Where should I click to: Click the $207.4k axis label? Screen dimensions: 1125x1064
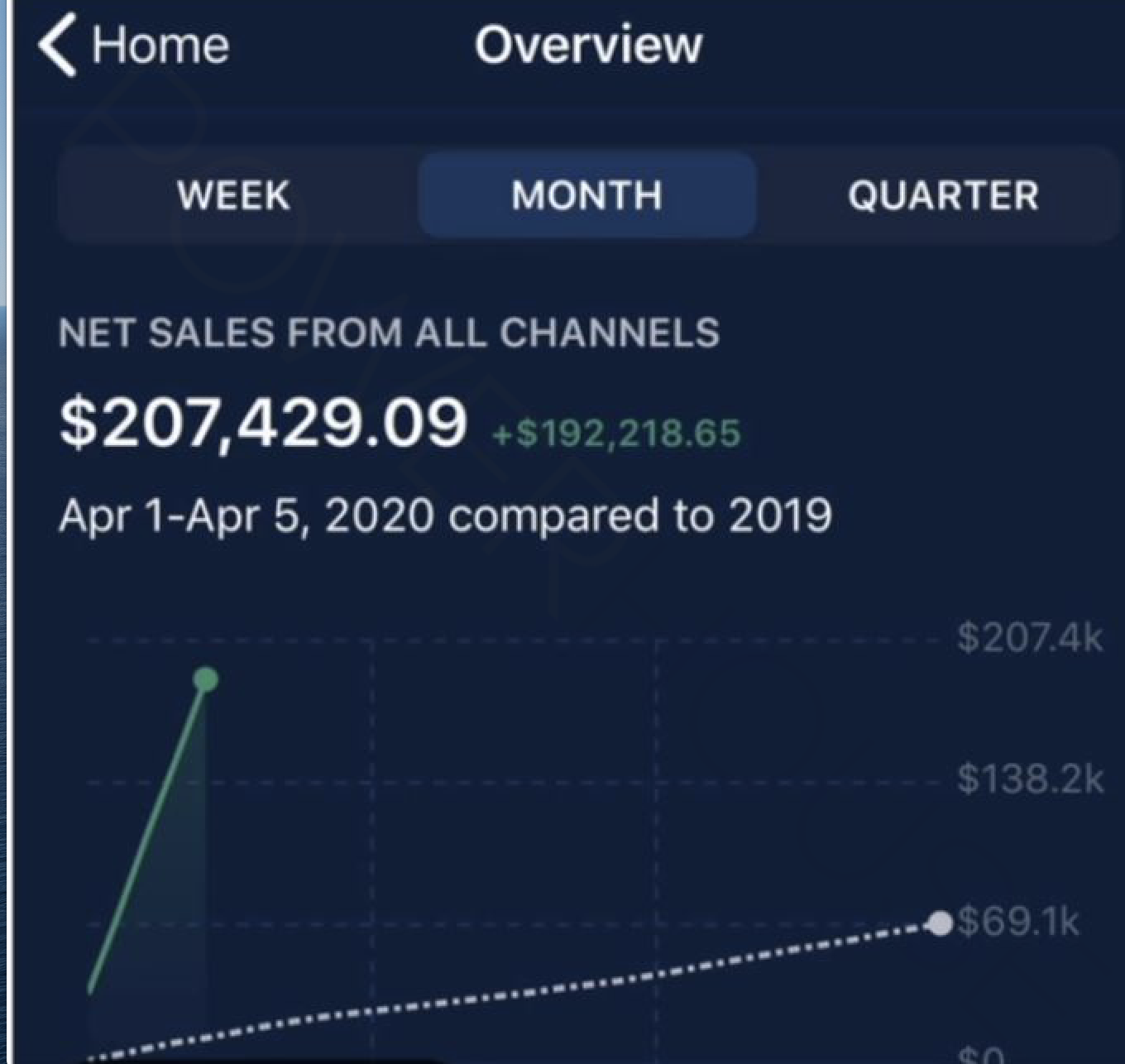coord(1030,638)
